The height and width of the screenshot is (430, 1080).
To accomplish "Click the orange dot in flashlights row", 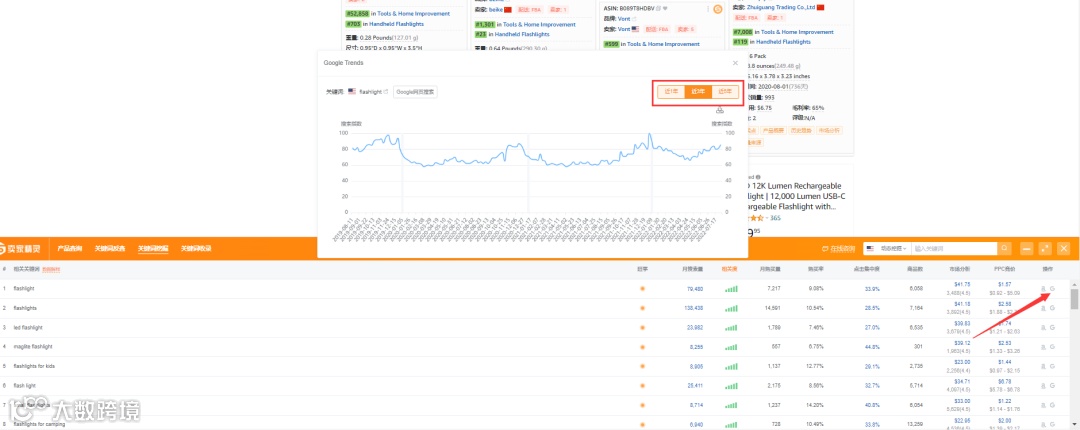I will (x=643, y=308).
